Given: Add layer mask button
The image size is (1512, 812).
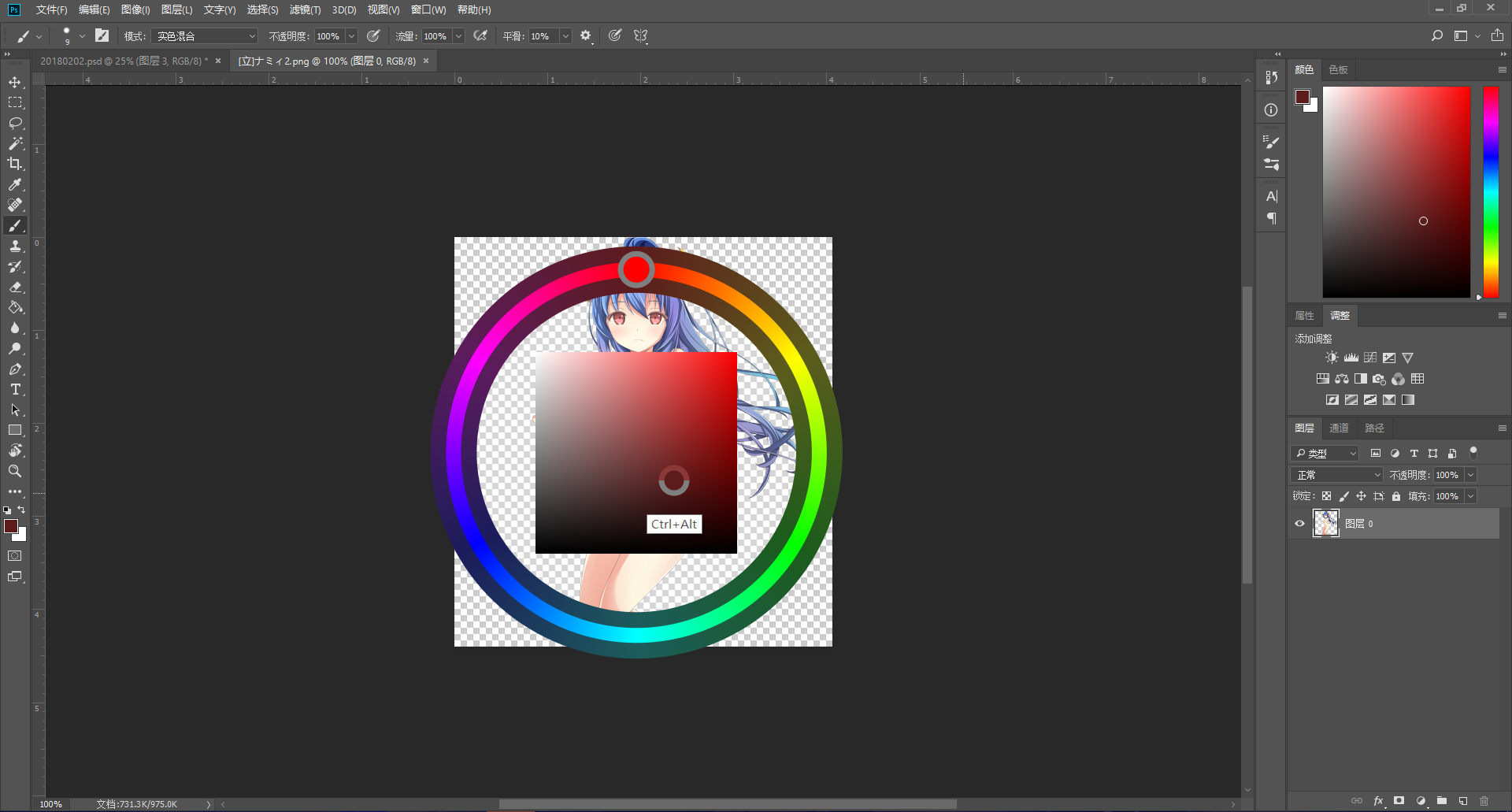Looking at the screenshot, I should coord(1399,800).
